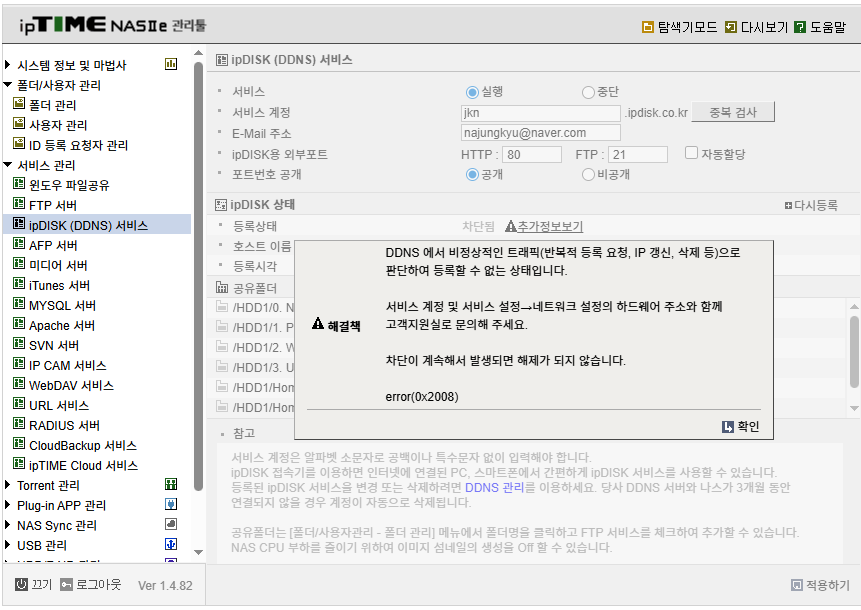Viewport: 861px width, 610px height.
Task: Expand the 시스템 정보 및 마법사 tree node
Action: point(8,65)
